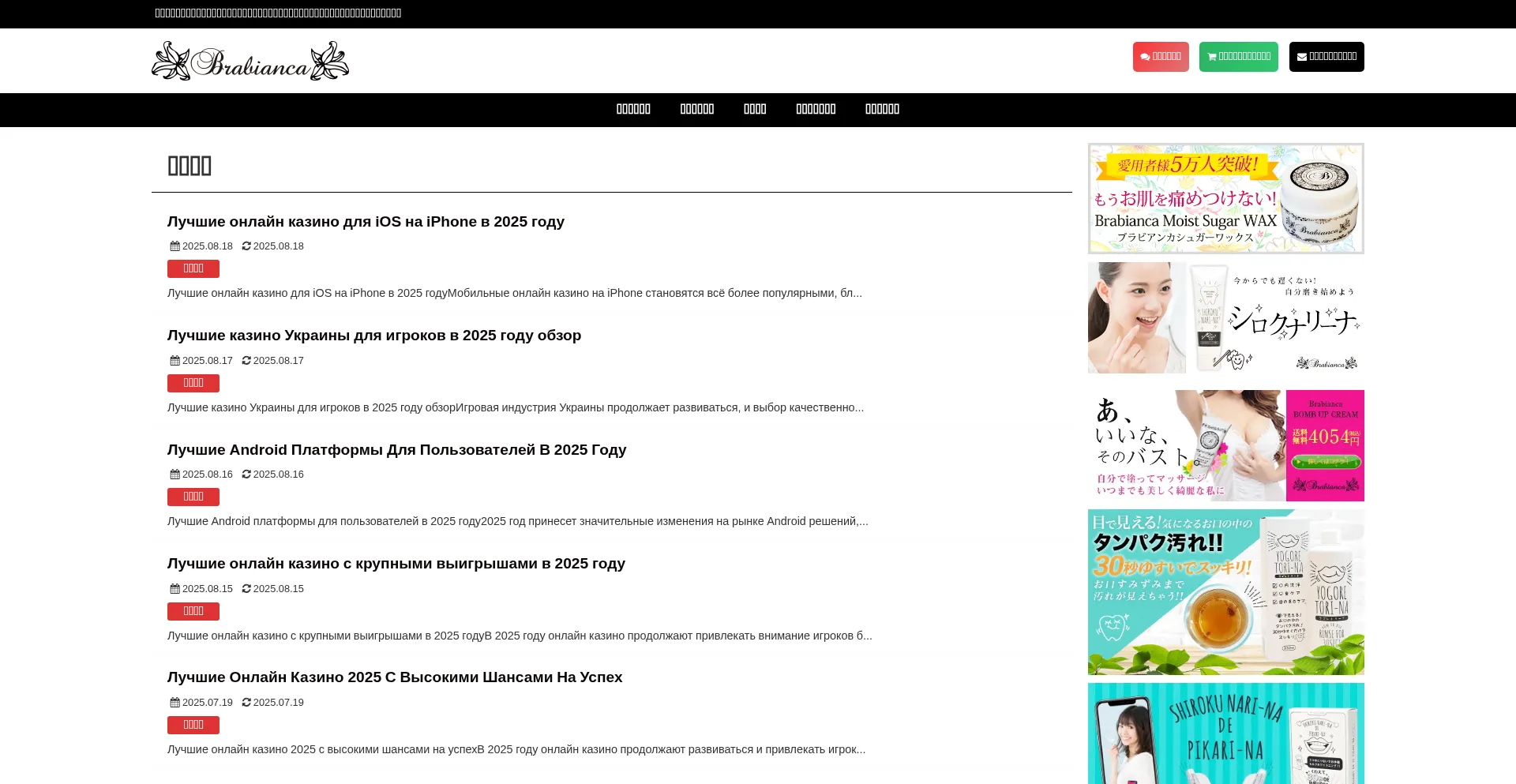Click the shopping cart icon on green button

tap(1212, 57)
